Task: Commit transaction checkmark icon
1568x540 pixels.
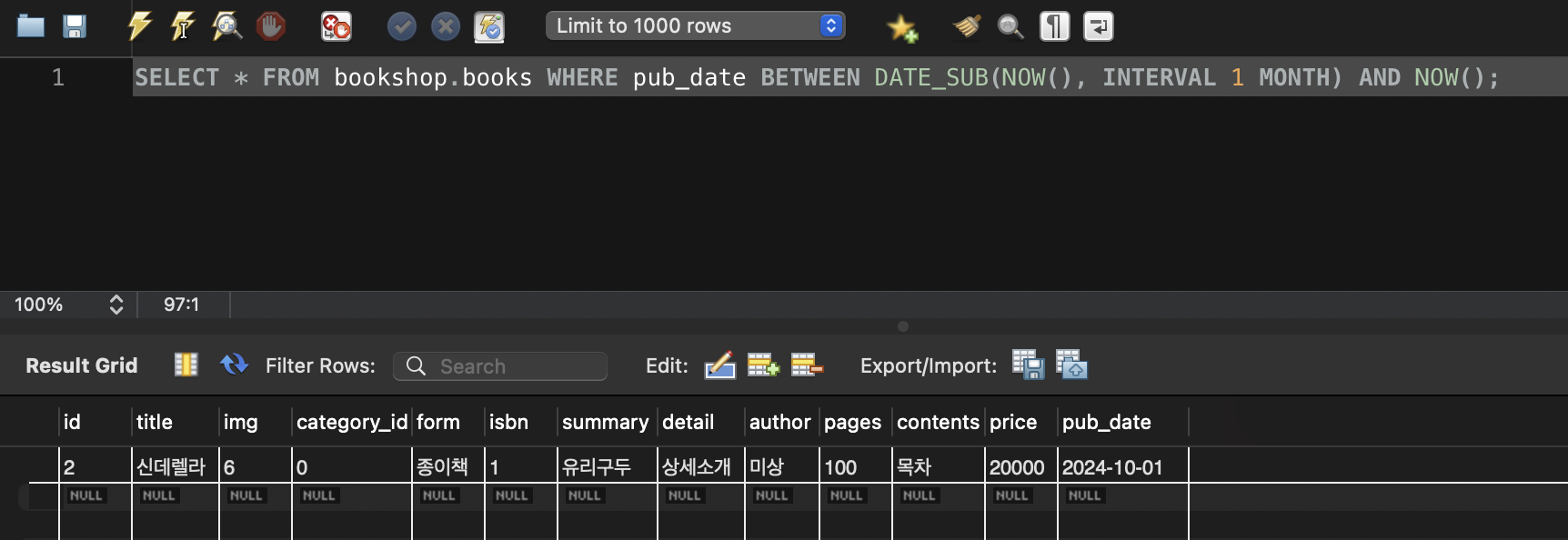Action: 401,26
